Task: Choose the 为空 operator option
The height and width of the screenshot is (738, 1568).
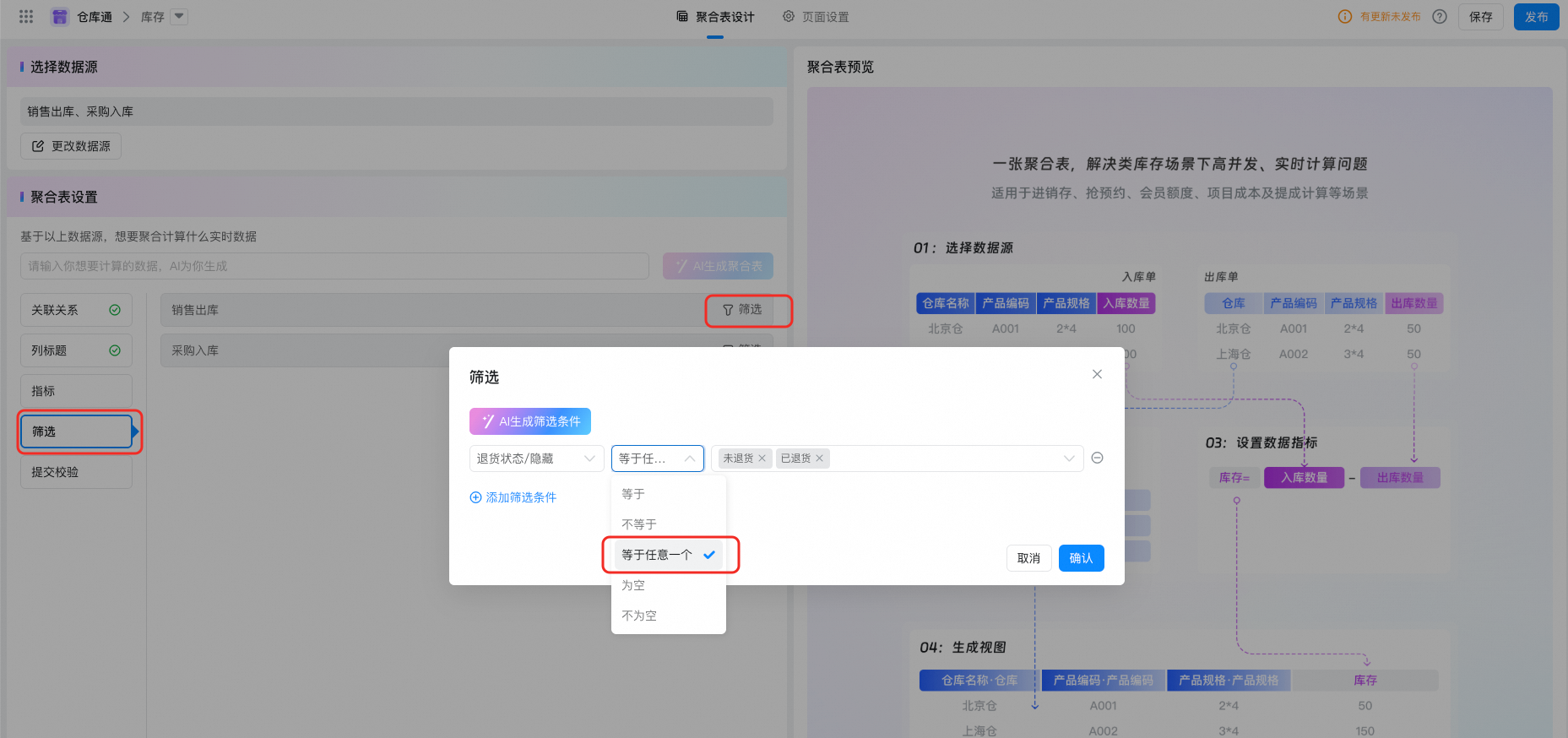Action: [x=669, y=585]
